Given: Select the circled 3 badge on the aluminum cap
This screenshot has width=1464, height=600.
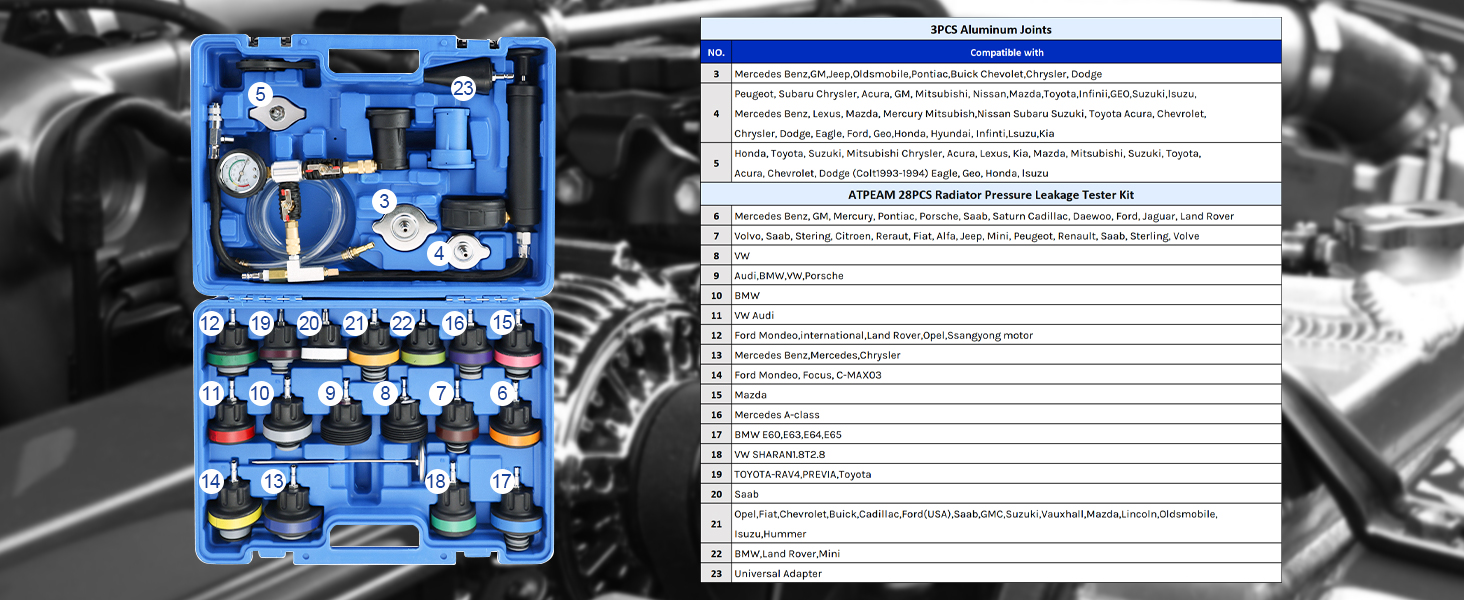Looking at the screenshot, I should (x=385, y=201).
